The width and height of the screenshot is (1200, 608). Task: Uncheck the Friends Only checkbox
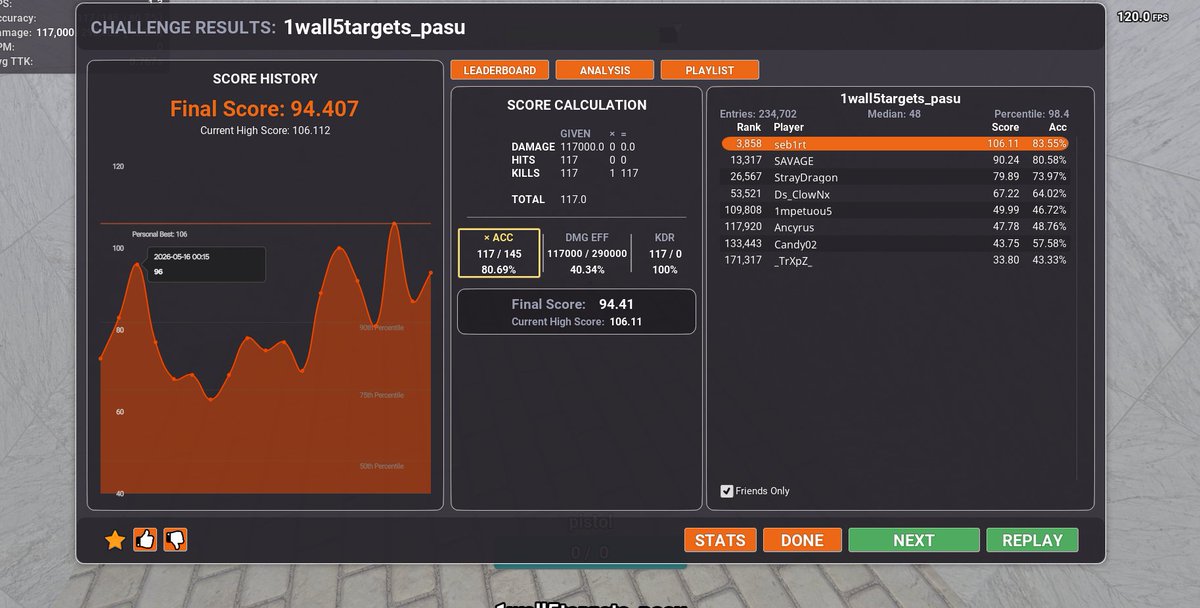click(x=727, y=491)
